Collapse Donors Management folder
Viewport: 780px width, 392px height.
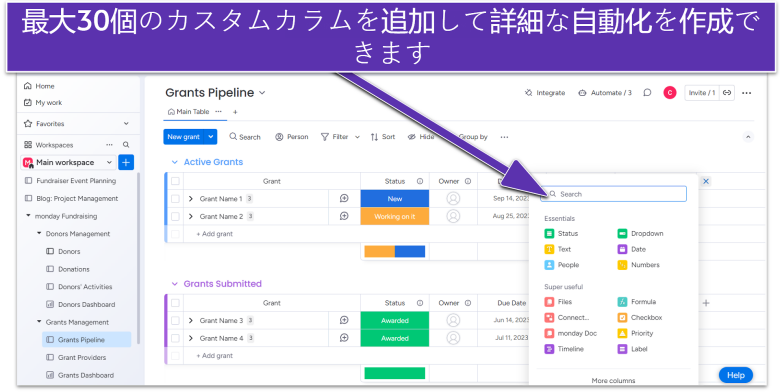pos(39,234)
